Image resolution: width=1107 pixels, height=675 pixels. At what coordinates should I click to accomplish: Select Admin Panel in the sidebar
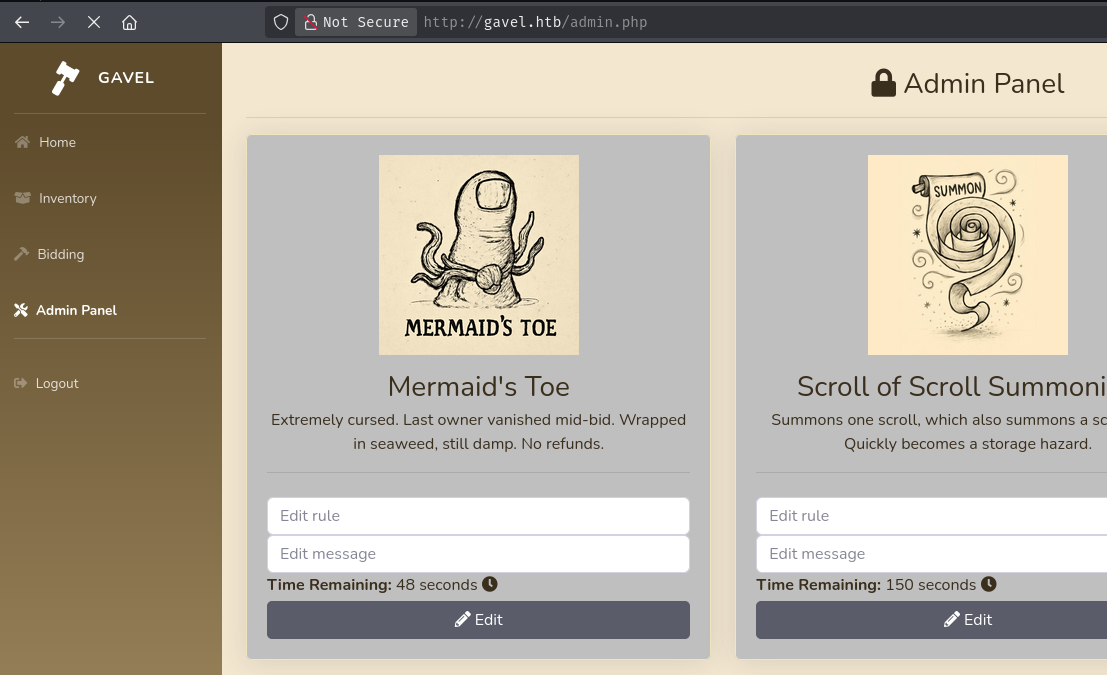point(76,310)
